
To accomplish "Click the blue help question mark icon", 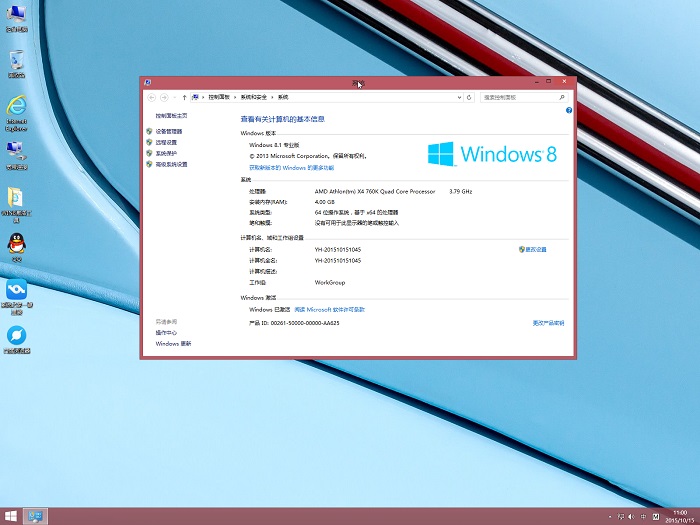I will [x=569, y=111].
